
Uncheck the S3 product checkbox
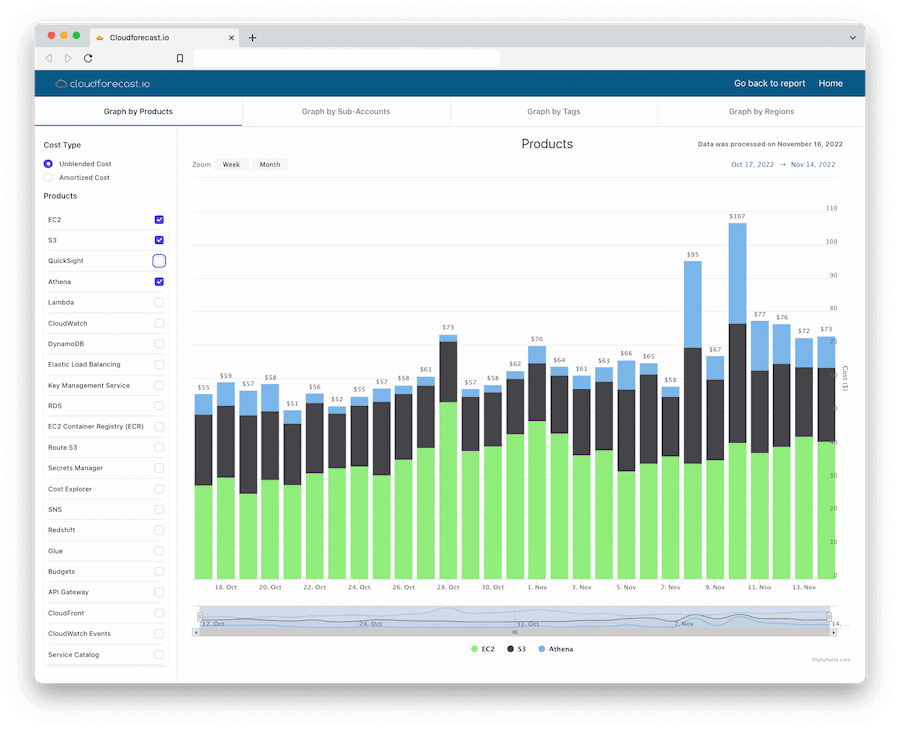pyautogui.click(x=159, y=240)
